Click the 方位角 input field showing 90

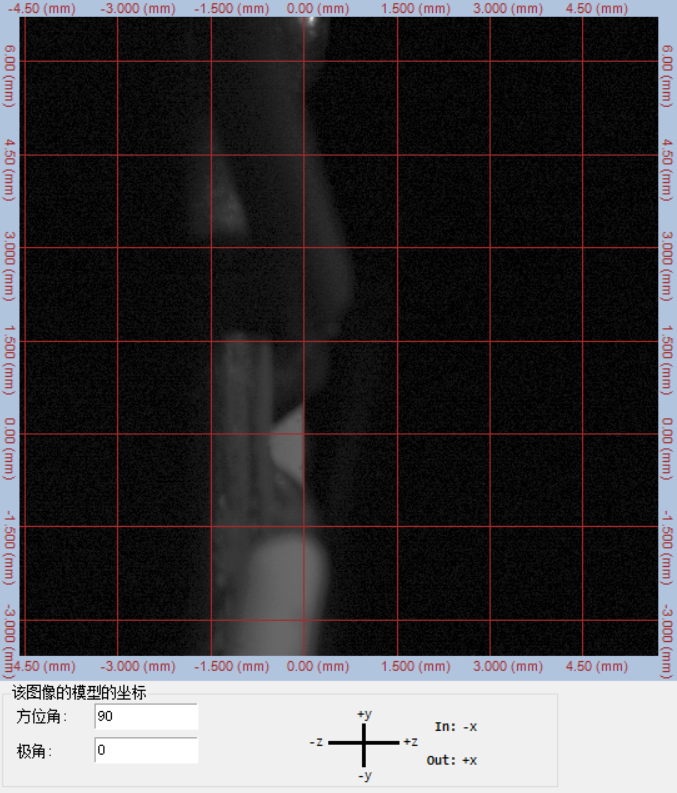(x=146, y=716)
